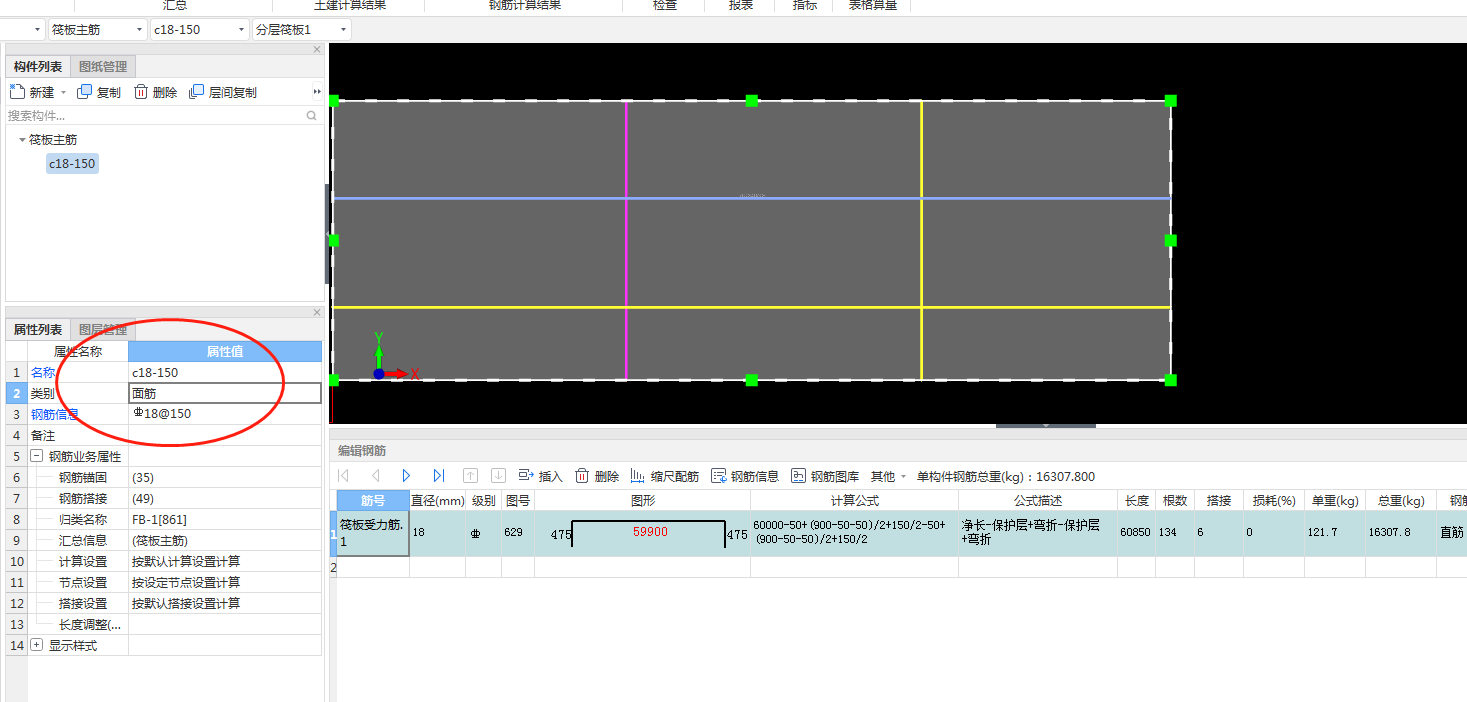
Task: Click the 总重 cell value 16307.8
Action: (x=1400, y=532)
